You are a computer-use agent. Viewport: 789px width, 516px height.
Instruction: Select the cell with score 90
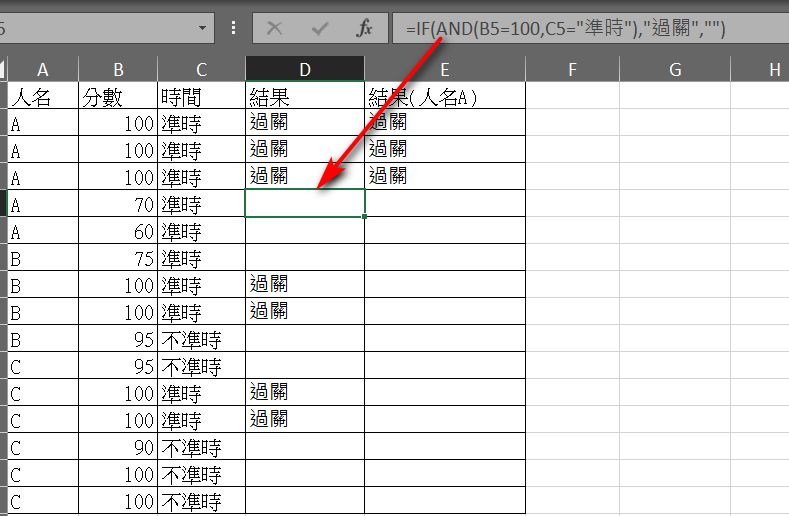click(118, 447)
